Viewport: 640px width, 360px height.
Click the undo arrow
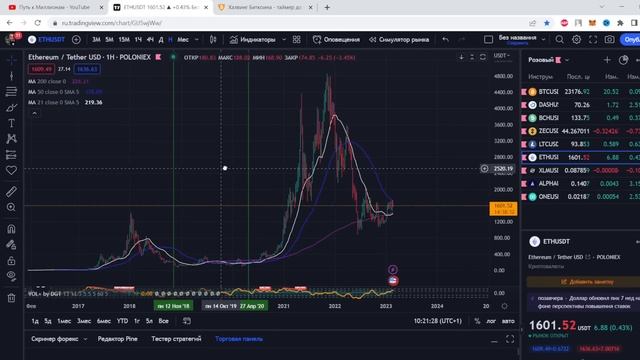pos(445,40)
